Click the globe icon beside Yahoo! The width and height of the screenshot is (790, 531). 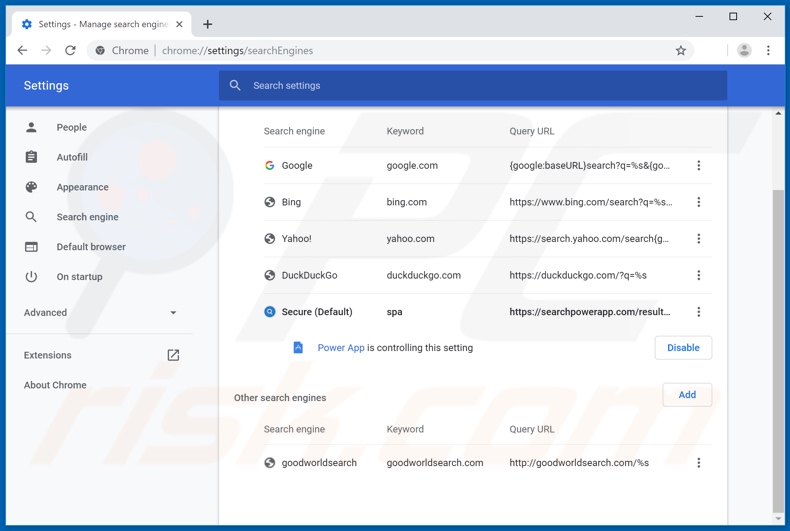pos(270,239)
